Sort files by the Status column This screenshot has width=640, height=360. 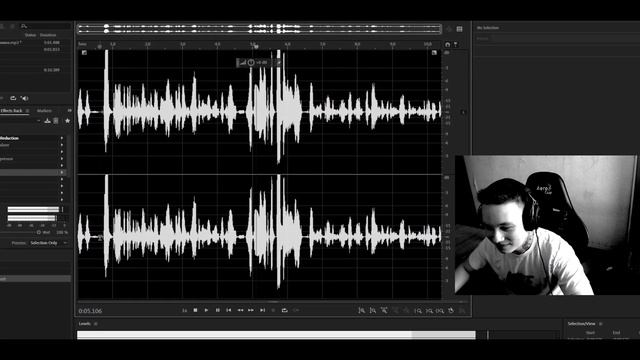[x=30, y=35]
